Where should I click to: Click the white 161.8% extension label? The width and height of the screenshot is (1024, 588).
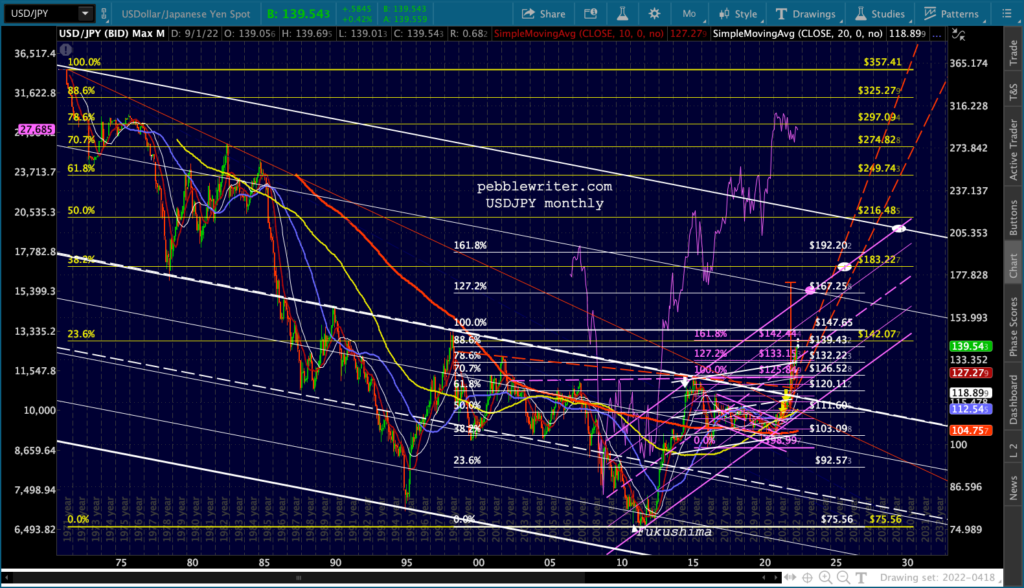pos(470,246)
